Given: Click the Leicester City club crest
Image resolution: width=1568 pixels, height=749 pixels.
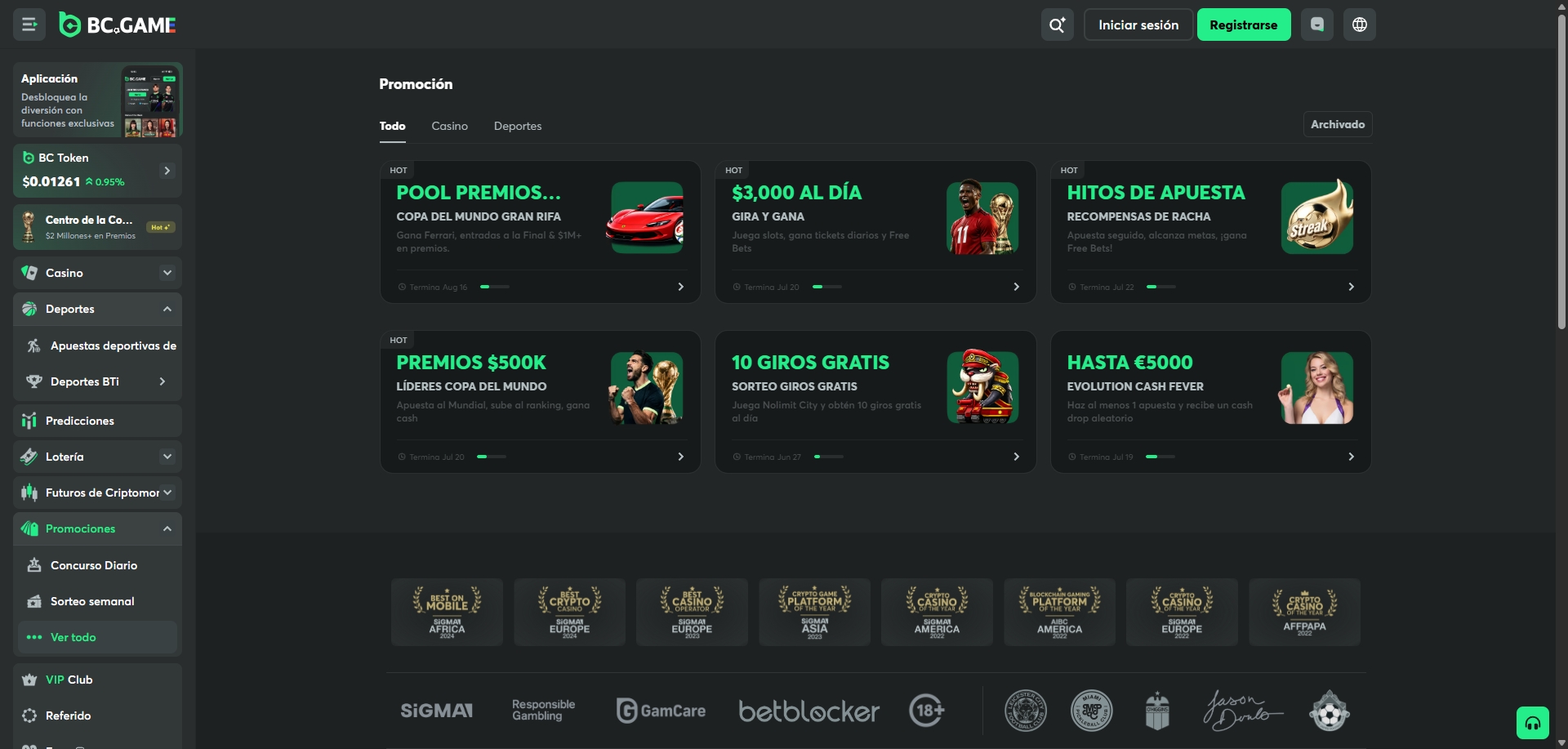Looking at the screenshot, I should pyautogui.click(x=1026, y=711).
